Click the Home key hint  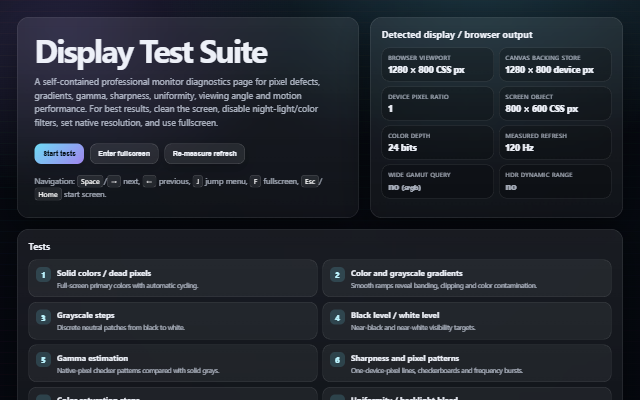point(48,194)
